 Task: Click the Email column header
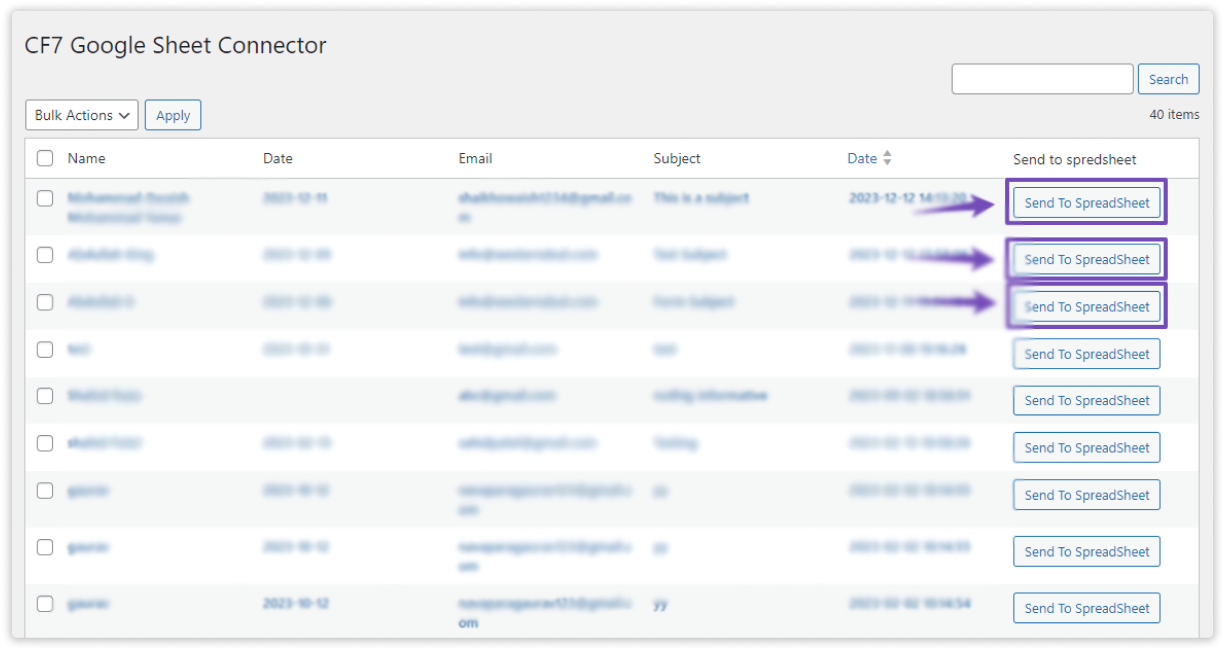(x=475, y=158)
